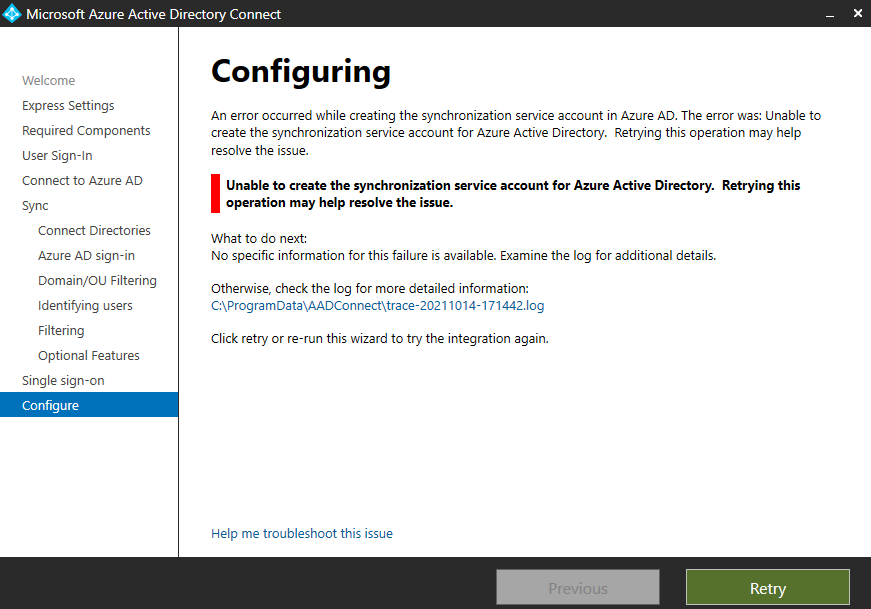Screen dimensions: 871x609
Task: Open the trace-20211014-171442.log file link
Action: pos(378,306)
